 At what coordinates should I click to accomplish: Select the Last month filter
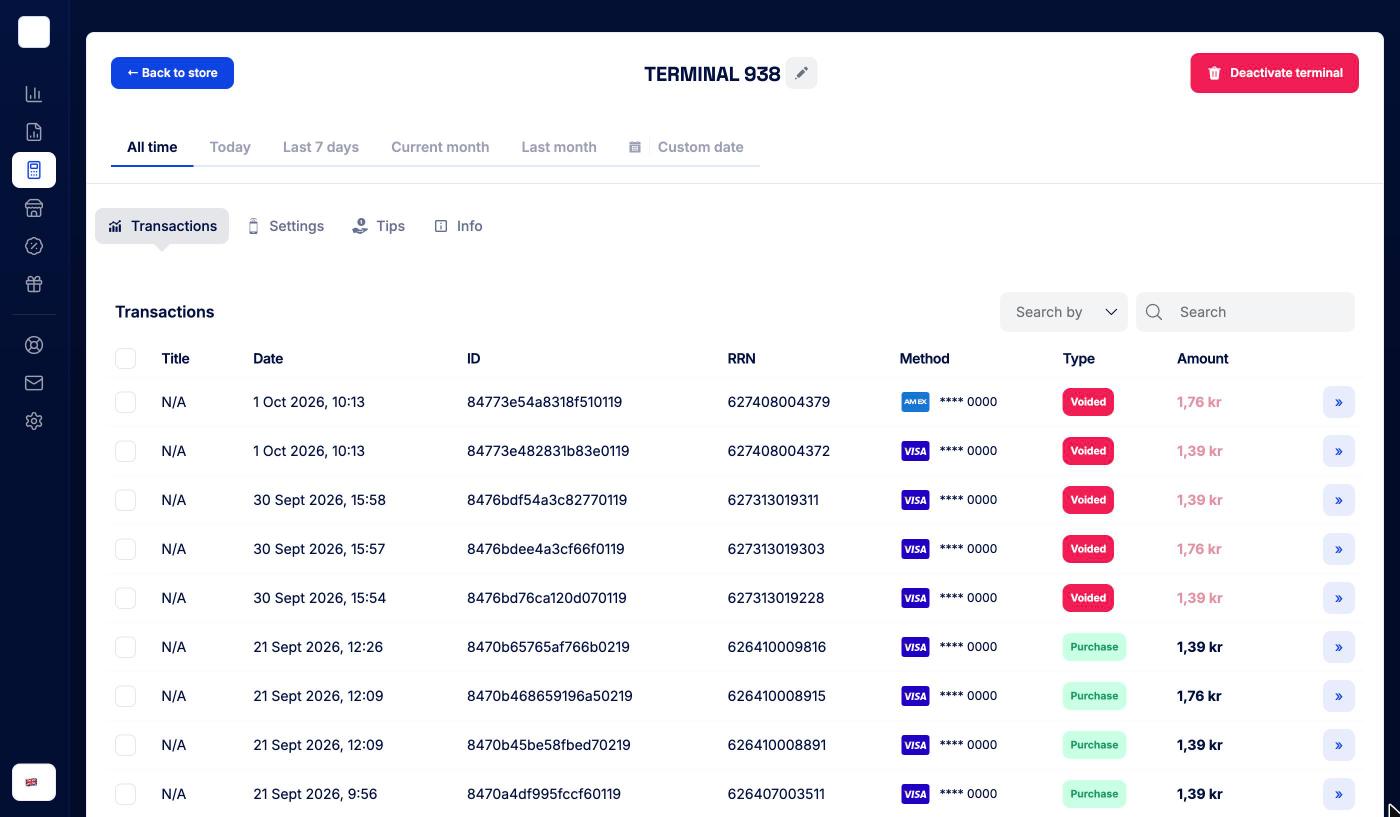click(559, 147)
